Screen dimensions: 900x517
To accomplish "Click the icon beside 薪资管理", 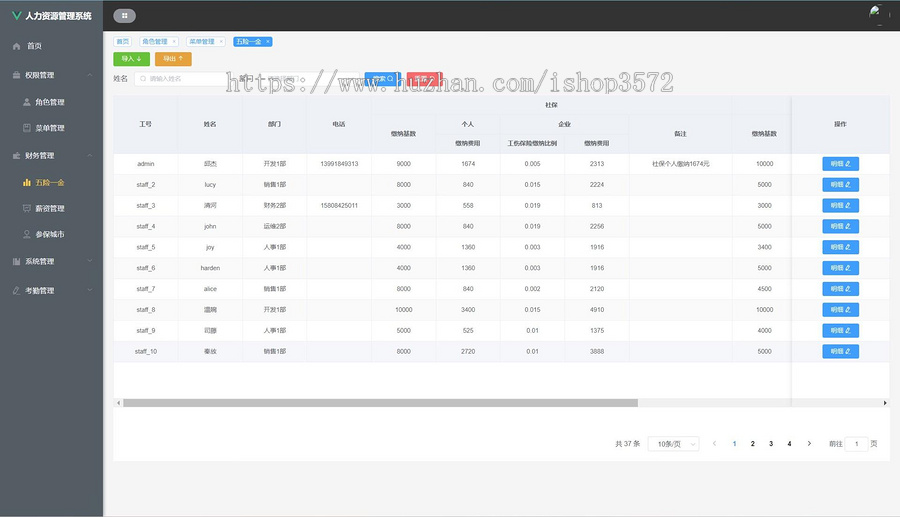I will click(26, 208).
